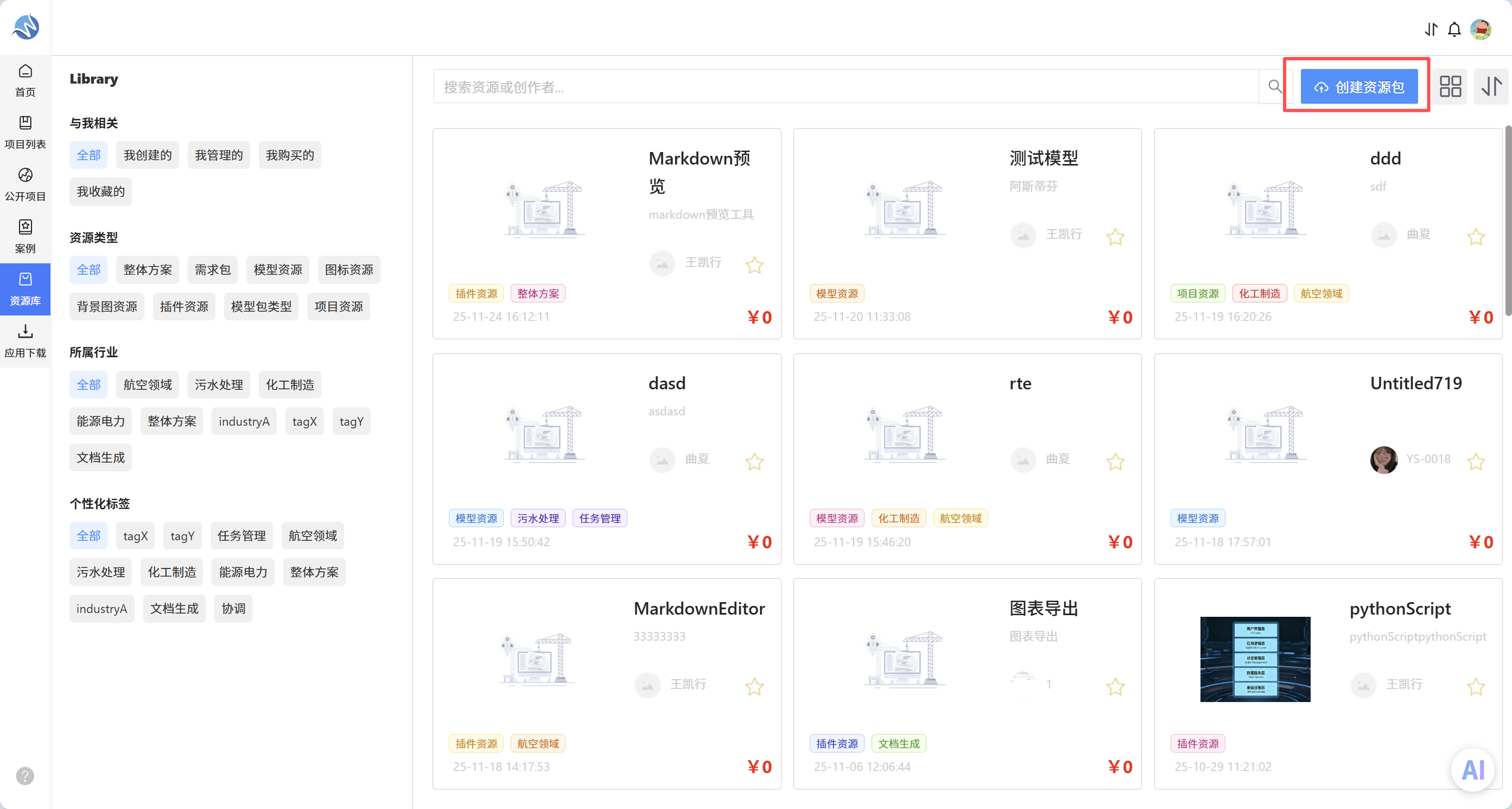
Task: Click the sort order icon beside grid view
Action: [1491, 87]
